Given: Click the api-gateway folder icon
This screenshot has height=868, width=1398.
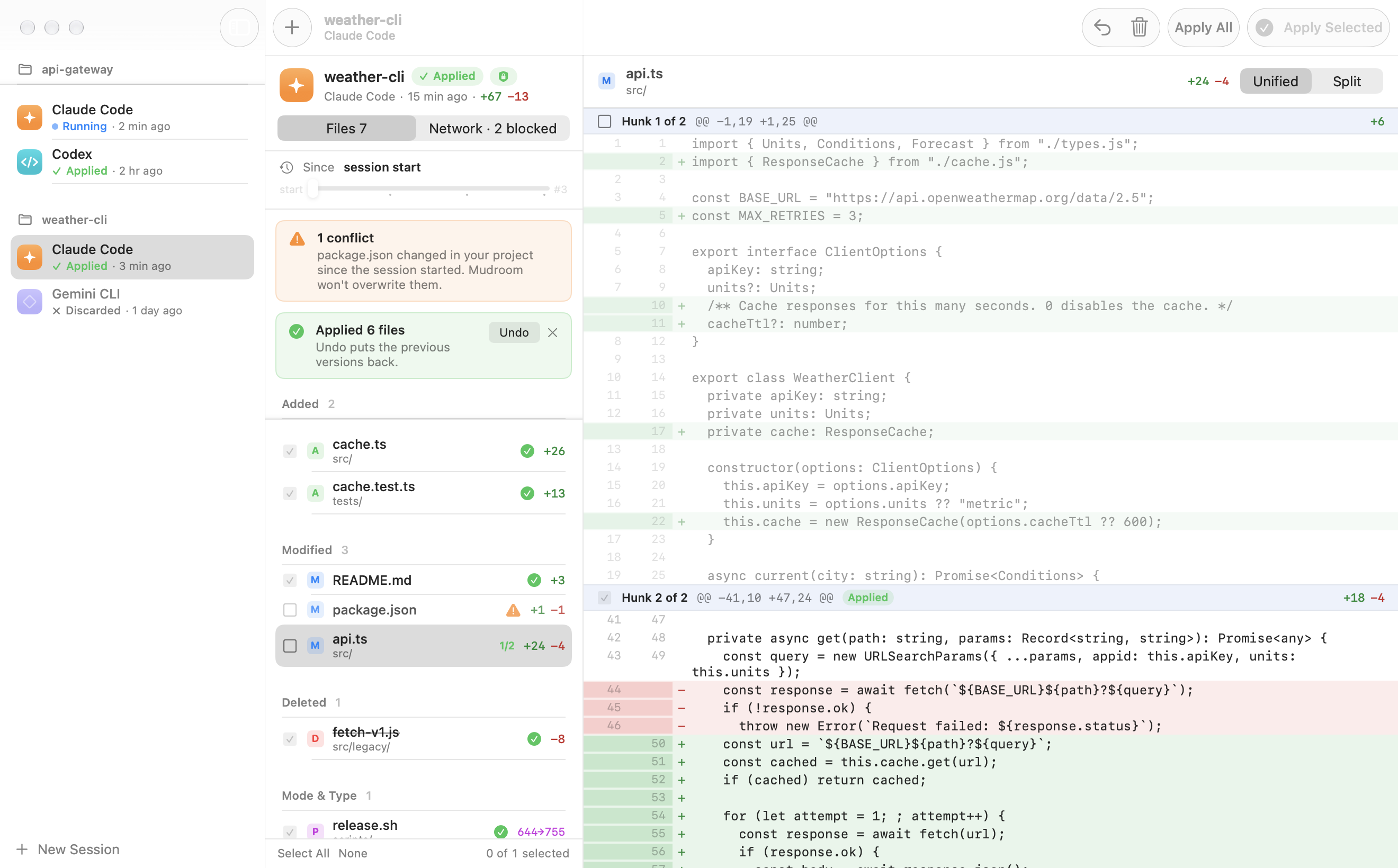Looking at the screenshot, I should click(25, 69).
